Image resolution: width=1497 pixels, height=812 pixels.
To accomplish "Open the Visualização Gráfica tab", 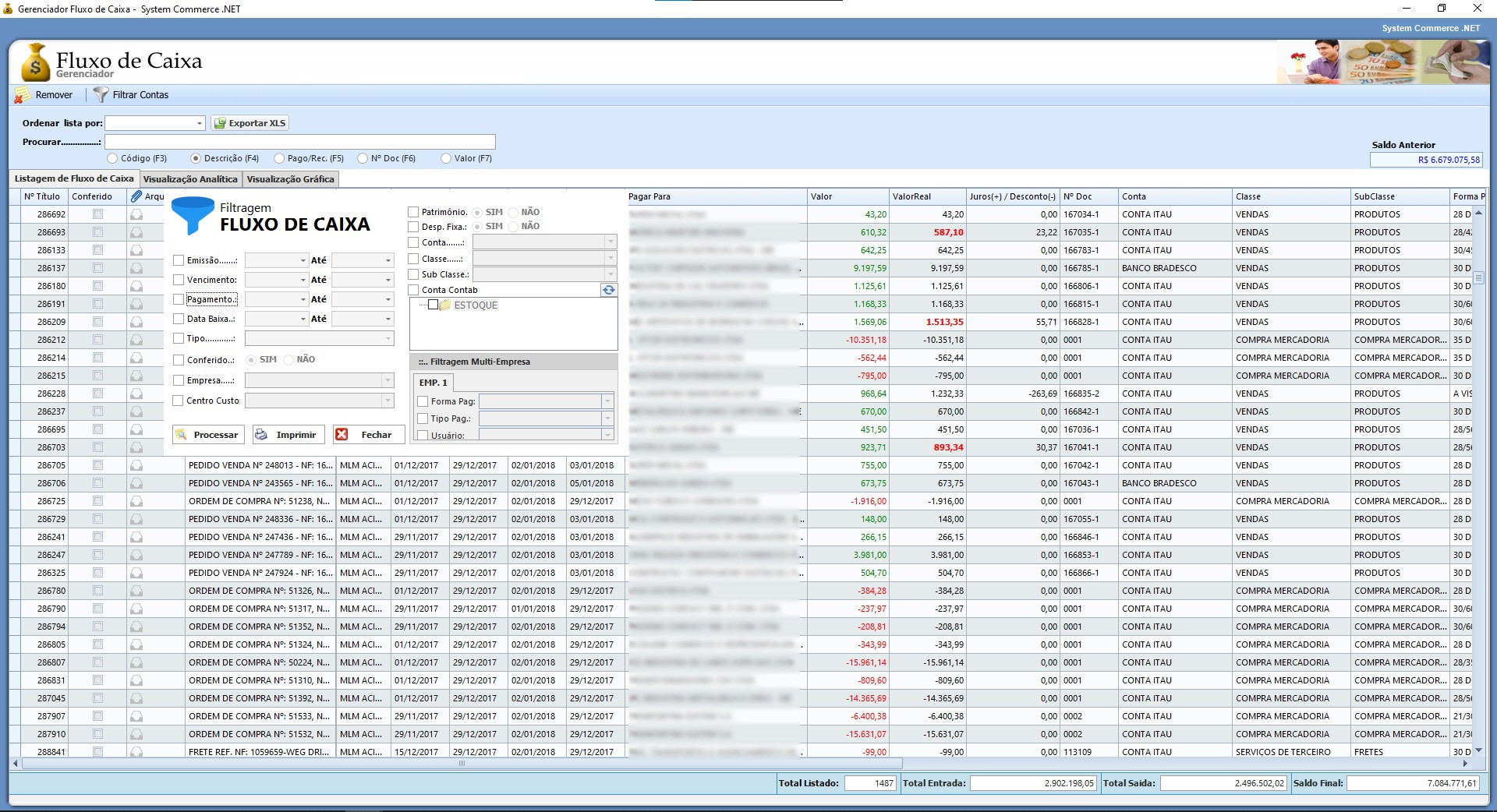I will [x=290, y=179].
